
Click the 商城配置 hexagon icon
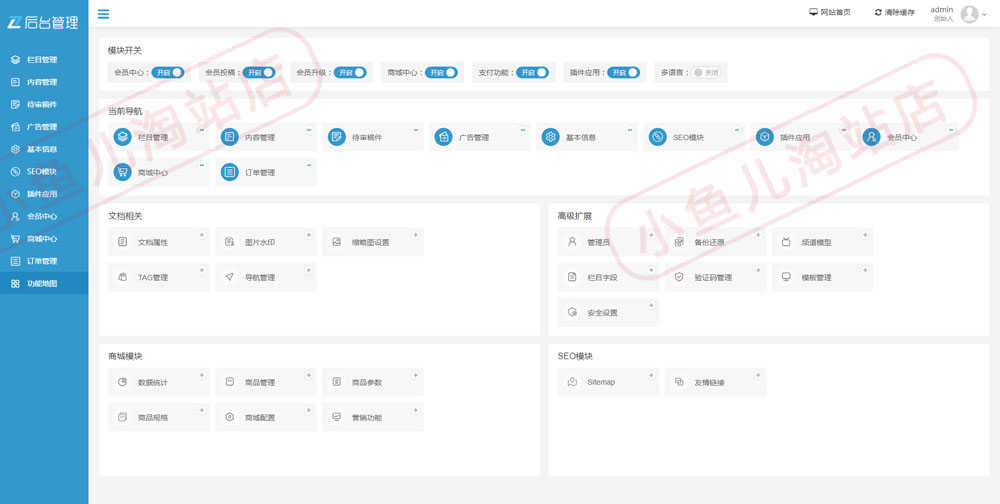(x=230, y=417)
